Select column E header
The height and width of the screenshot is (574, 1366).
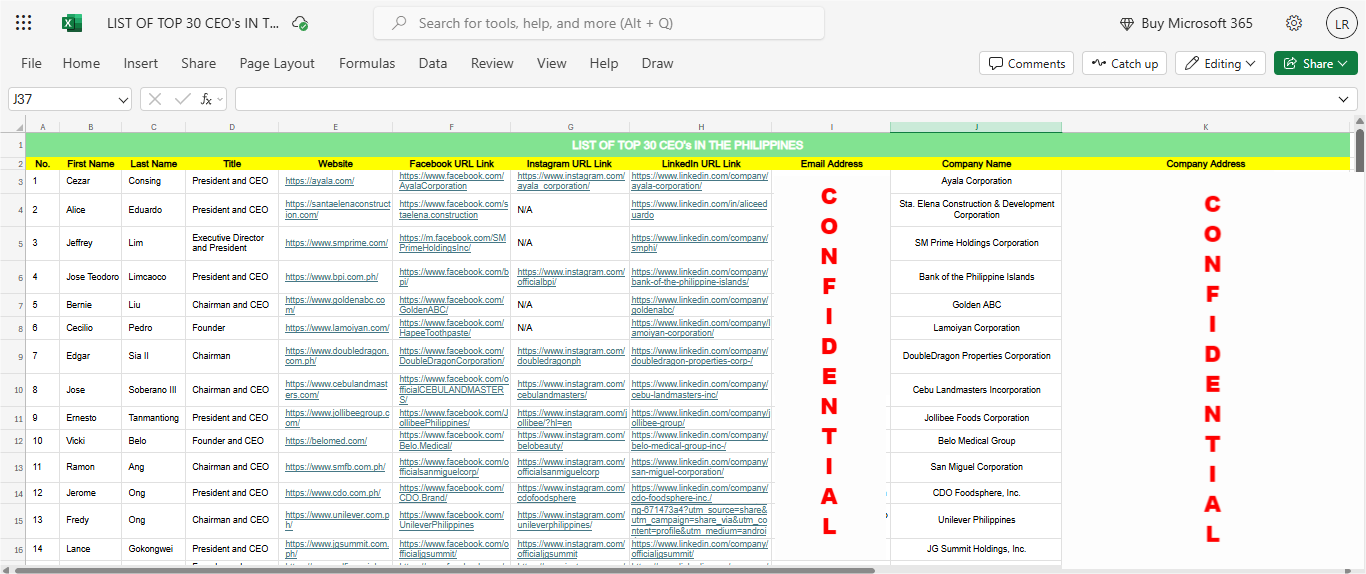click(335, 127)
